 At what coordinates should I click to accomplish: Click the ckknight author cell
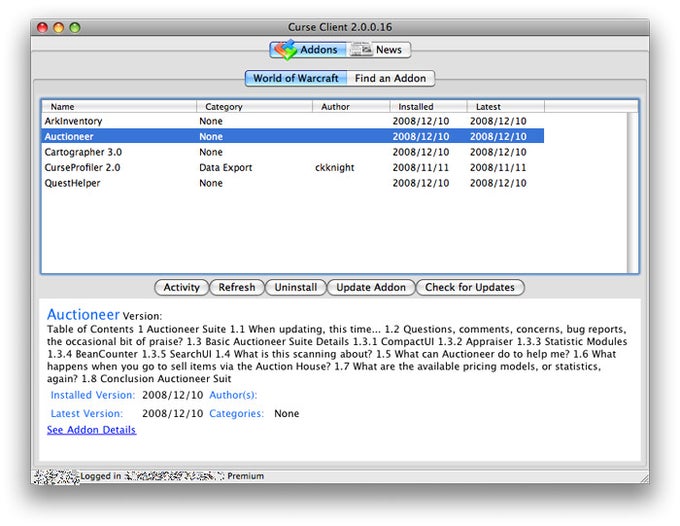[334, 167]
